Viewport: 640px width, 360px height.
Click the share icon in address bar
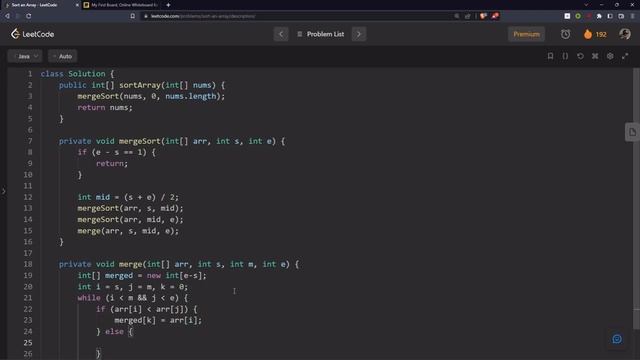click(467, 16)
